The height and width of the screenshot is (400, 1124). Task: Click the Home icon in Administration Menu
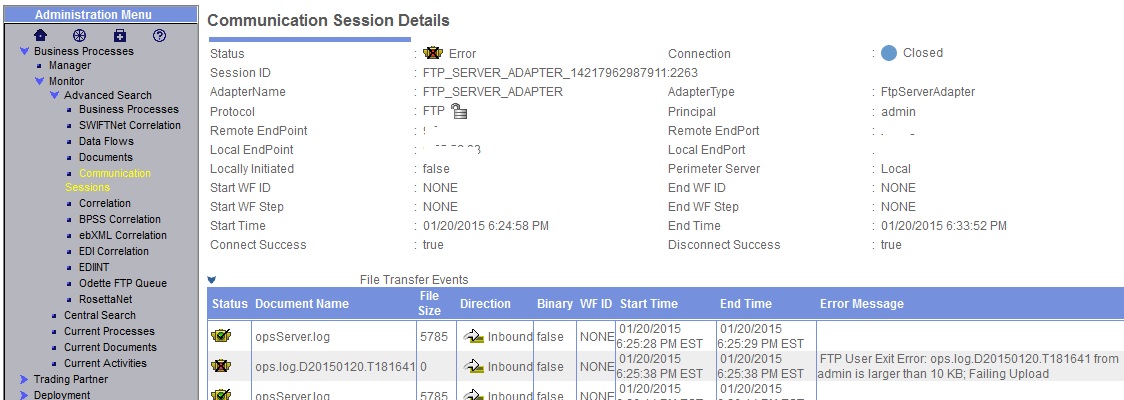click(41, 35)
